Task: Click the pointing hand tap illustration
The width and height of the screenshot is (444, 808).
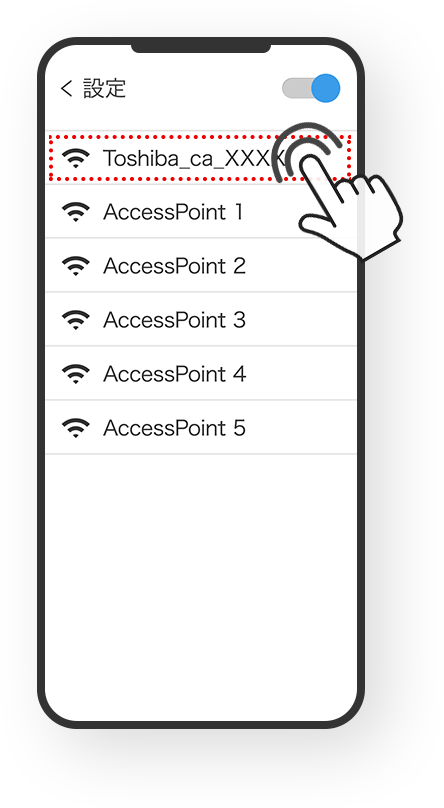Action: point(337,191)
